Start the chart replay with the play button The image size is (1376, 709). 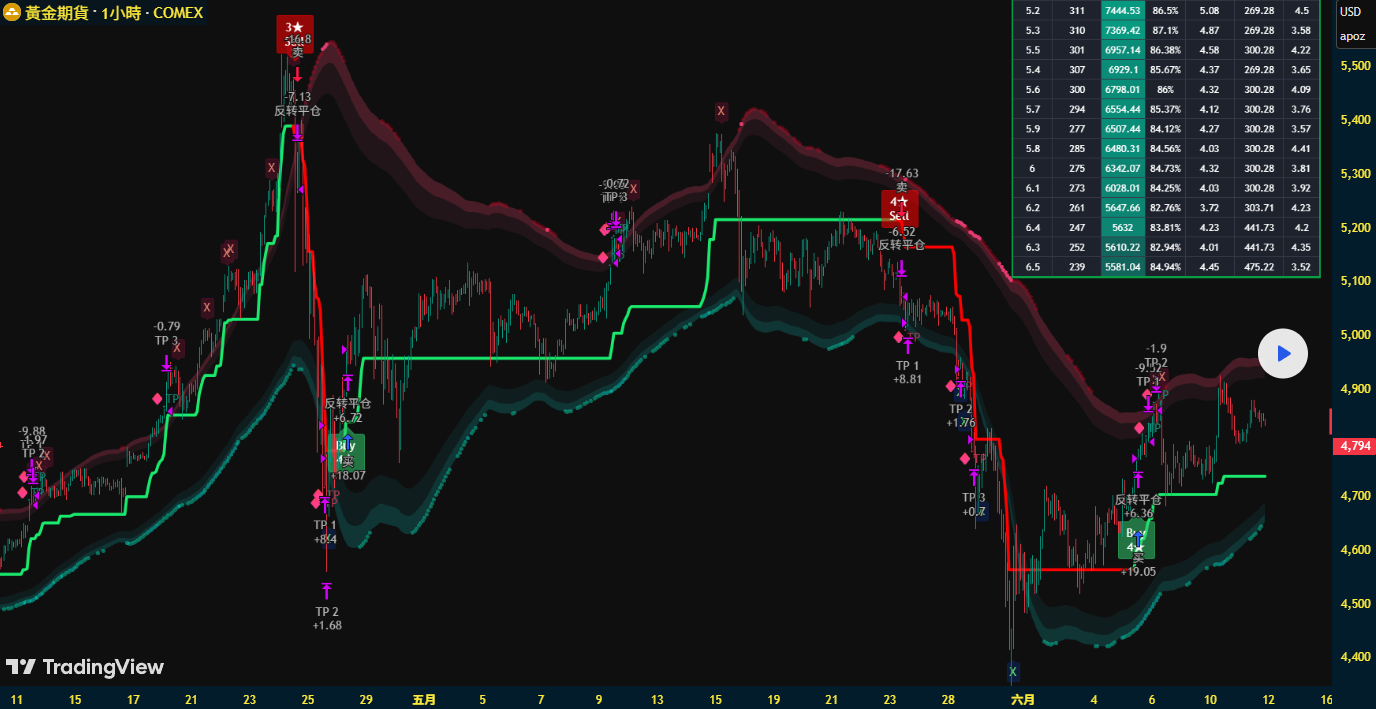tap(1283, 353)
